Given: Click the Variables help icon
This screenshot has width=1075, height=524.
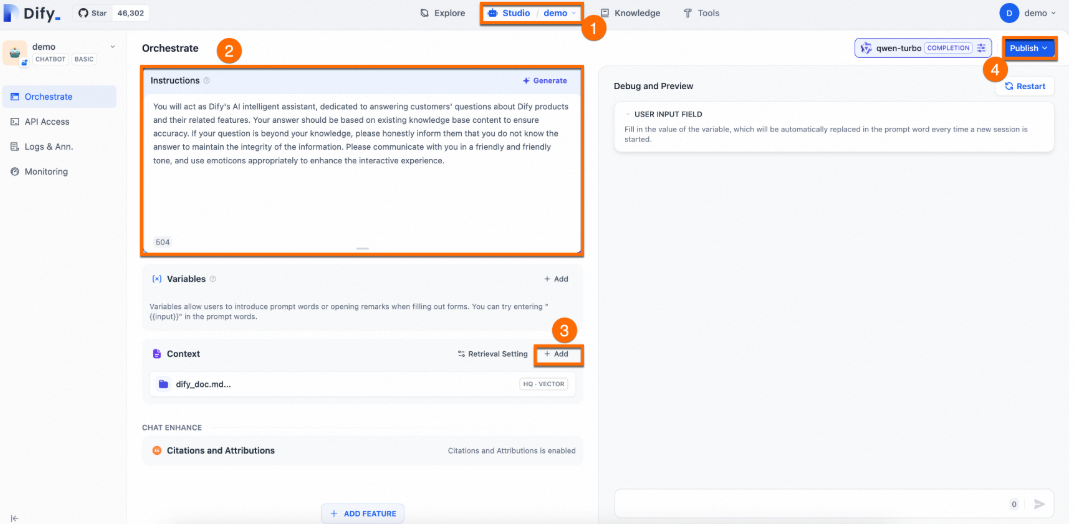Looking at the screenshot, I should pos(213,279).
